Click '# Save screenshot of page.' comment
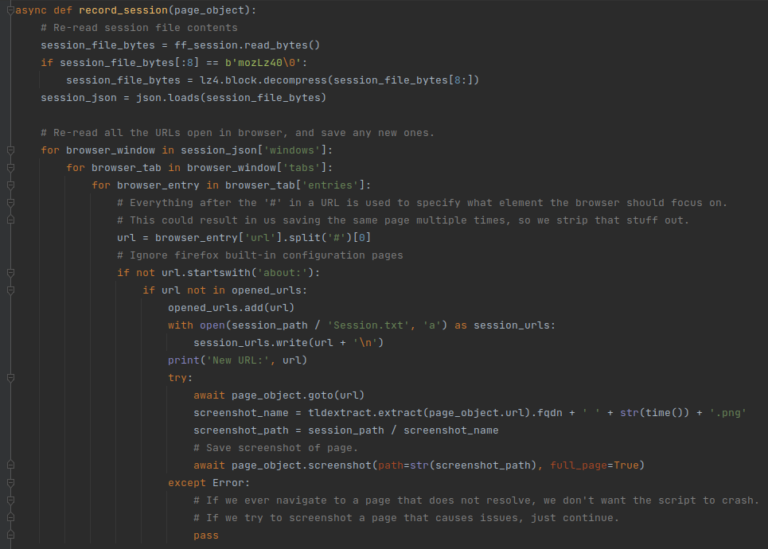The image size is (768, 549). click(x=276, y=448)
